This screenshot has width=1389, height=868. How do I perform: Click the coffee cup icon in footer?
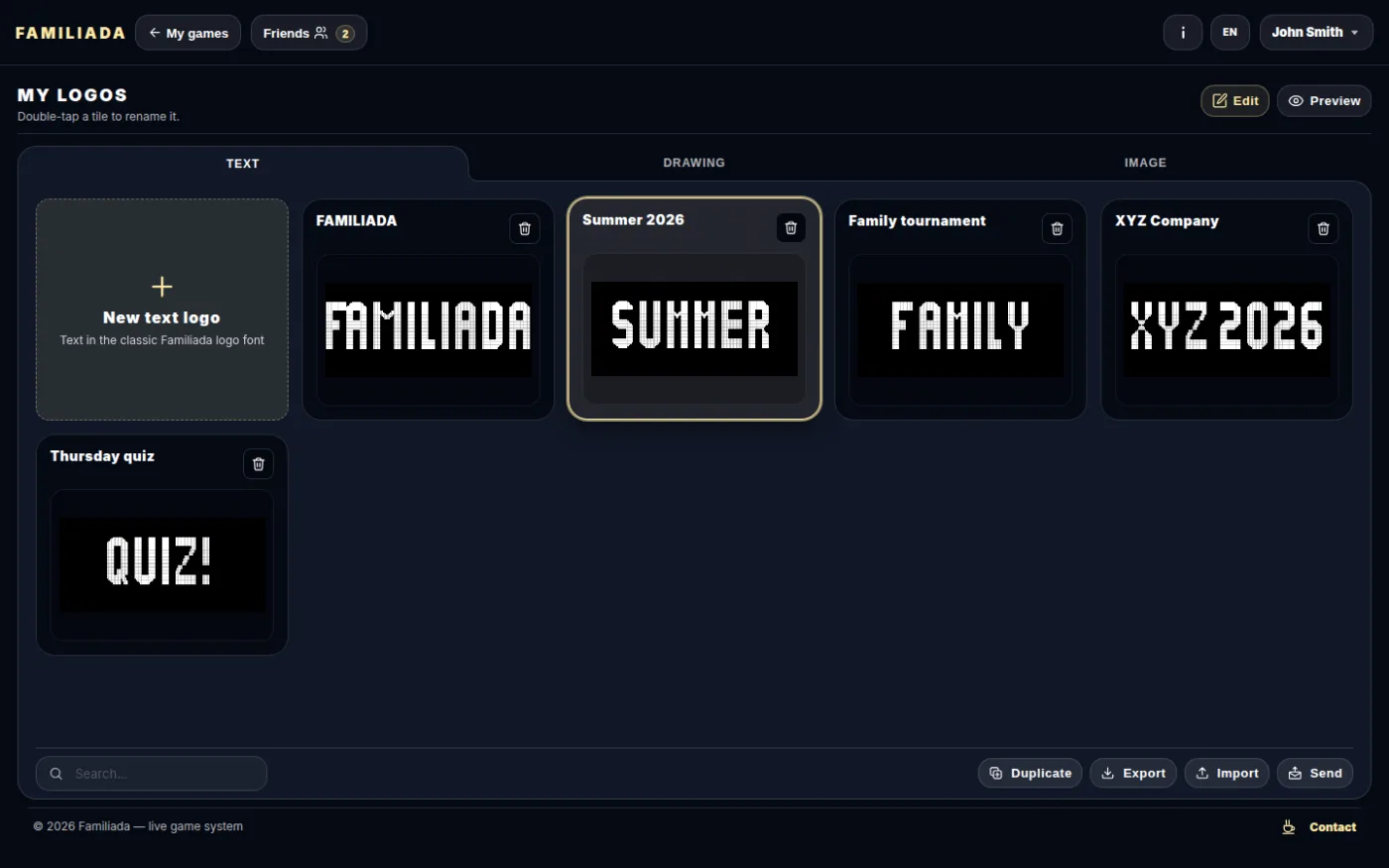(1289, 827)
